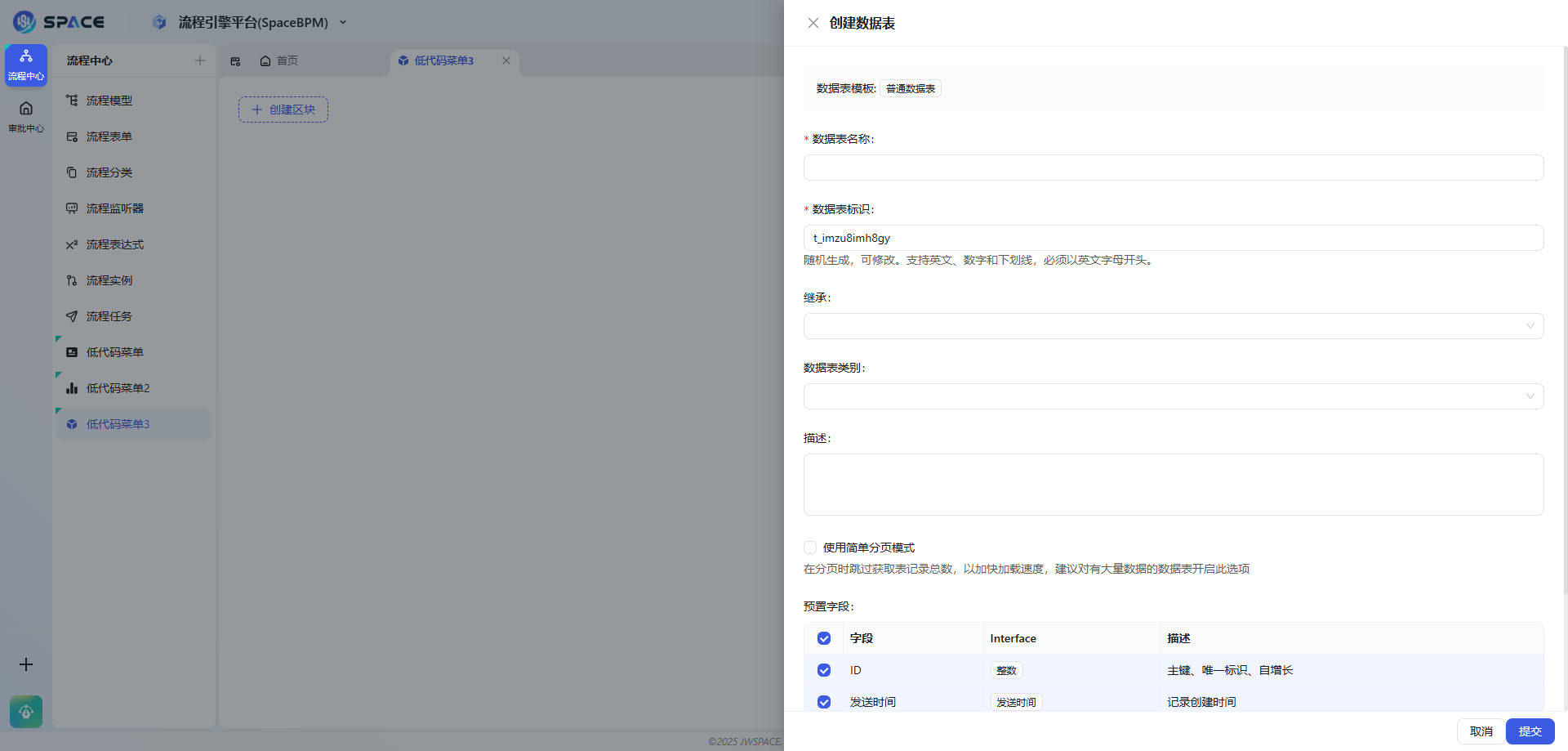Submit the new data table form
The width and height of the screenshot is (1568, 751).
(x=1529, y=731)
